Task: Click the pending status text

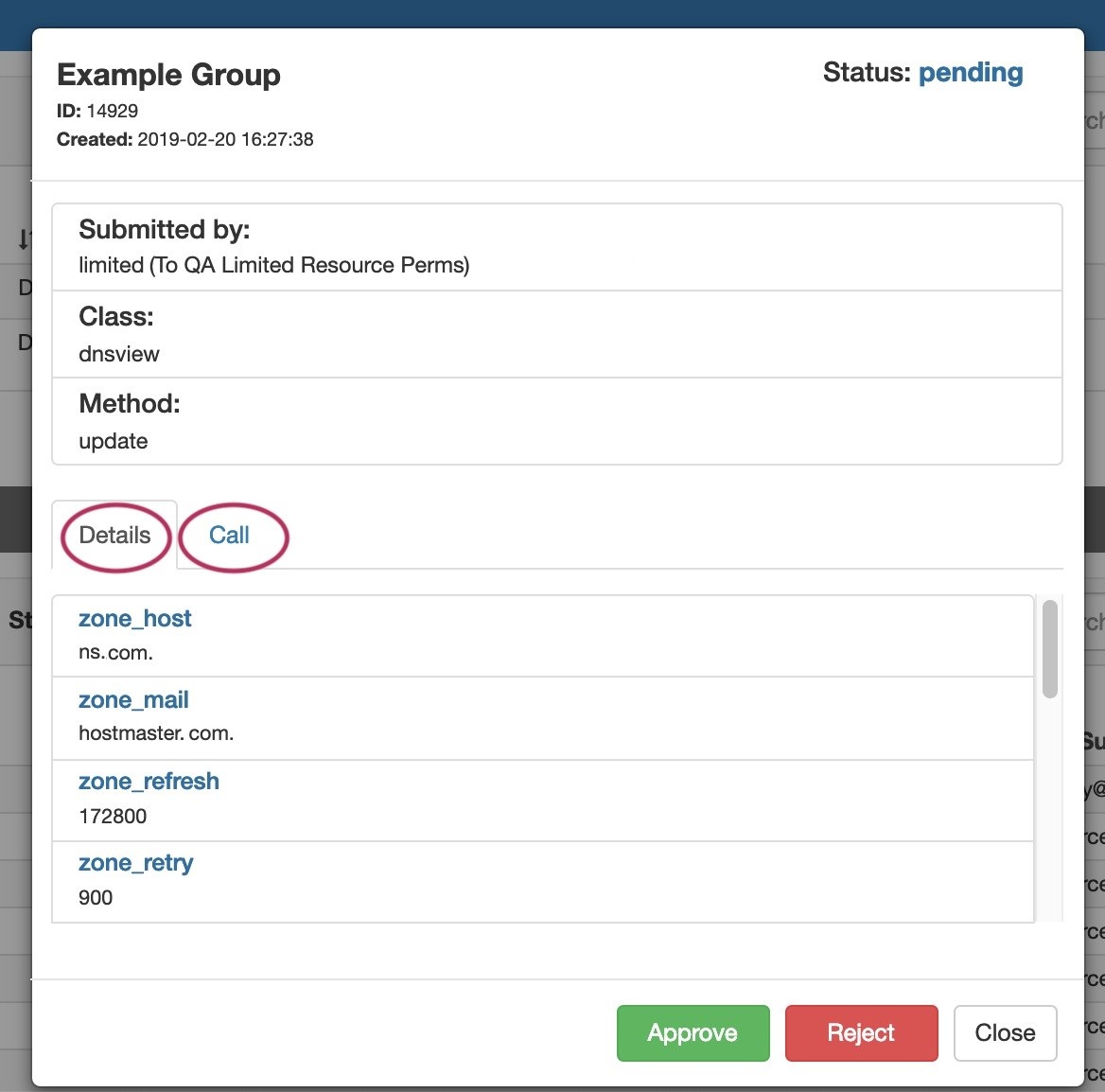Action: pos(971,73)
